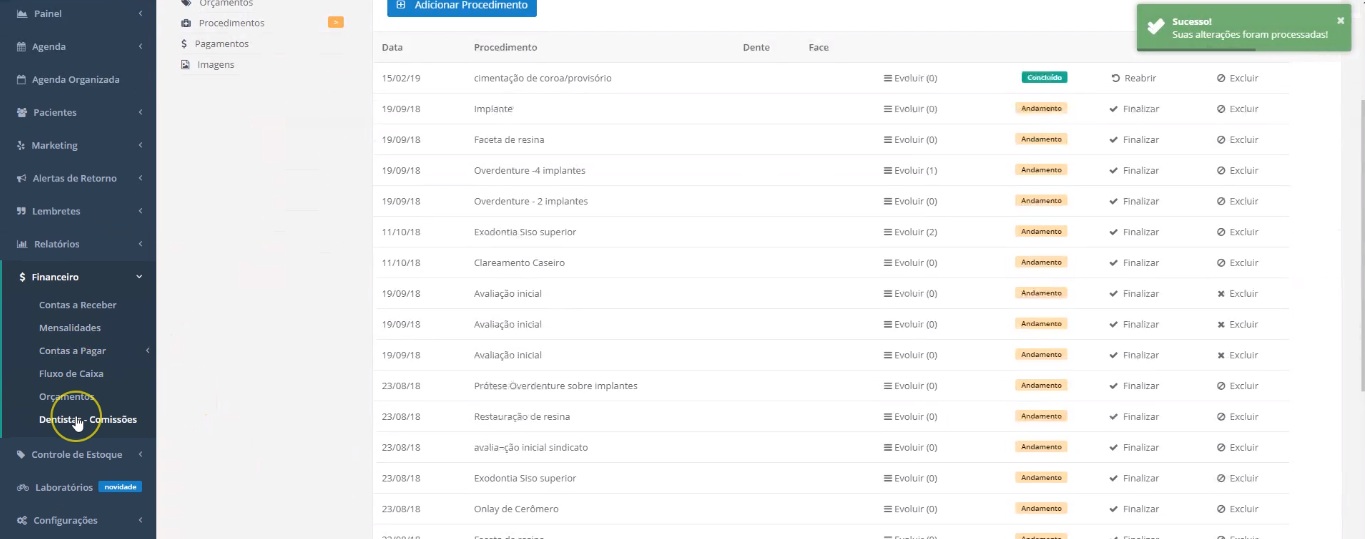
Task: Finalizar the Implante procedure
Action: tap(1134, 109)
